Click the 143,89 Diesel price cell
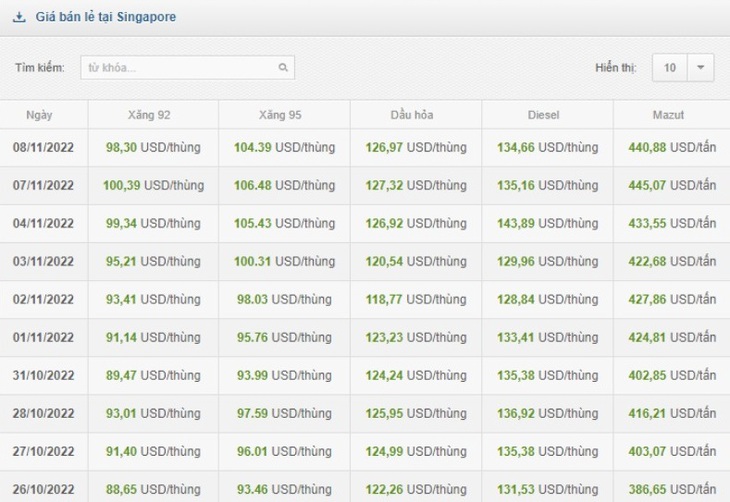Screen dimensions: 730x502 548,224
